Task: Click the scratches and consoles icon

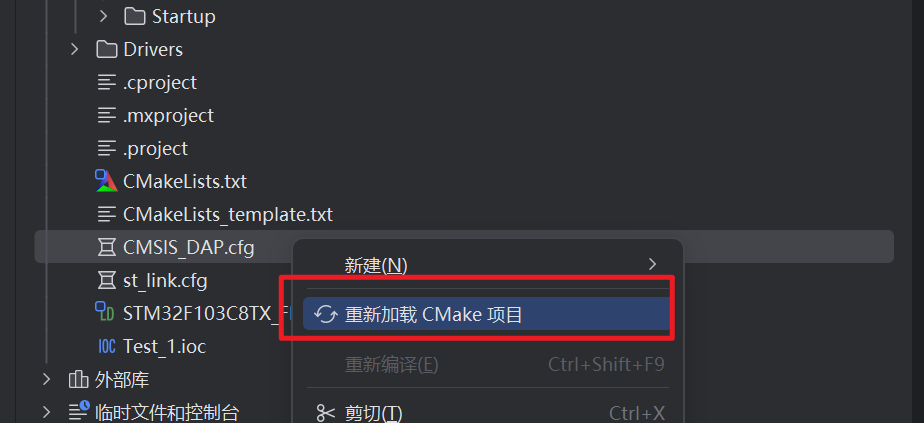Action: pyautogui.click(x=78, y=411)
